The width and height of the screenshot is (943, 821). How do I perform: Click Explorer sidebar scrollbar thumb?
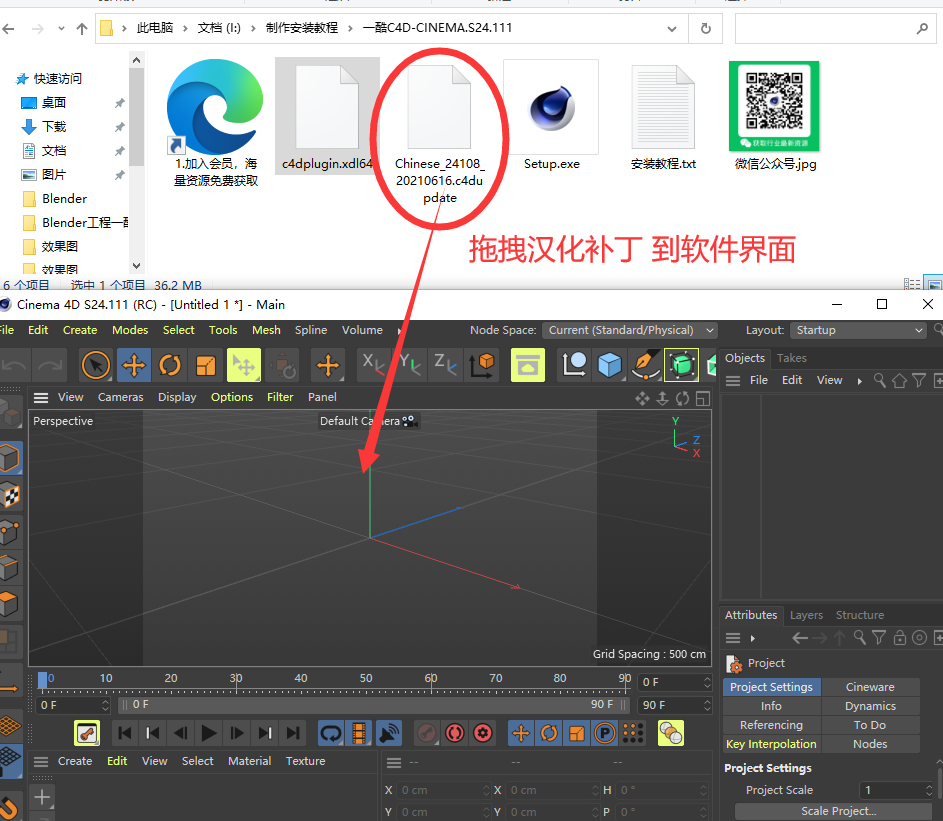point(137,117)
